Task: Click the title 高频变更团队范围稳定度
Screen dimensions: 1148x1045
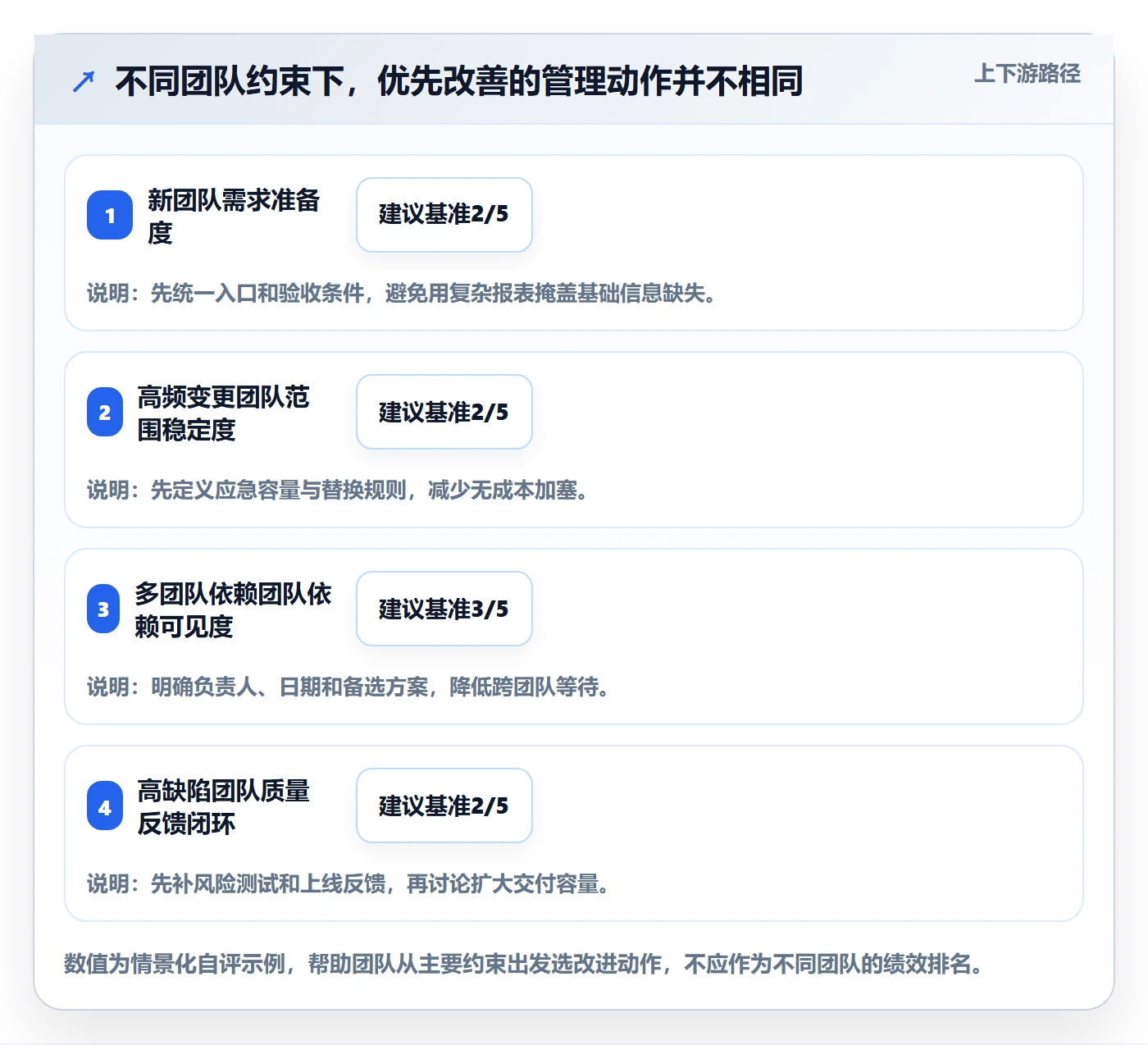Action: pos(224,413)
